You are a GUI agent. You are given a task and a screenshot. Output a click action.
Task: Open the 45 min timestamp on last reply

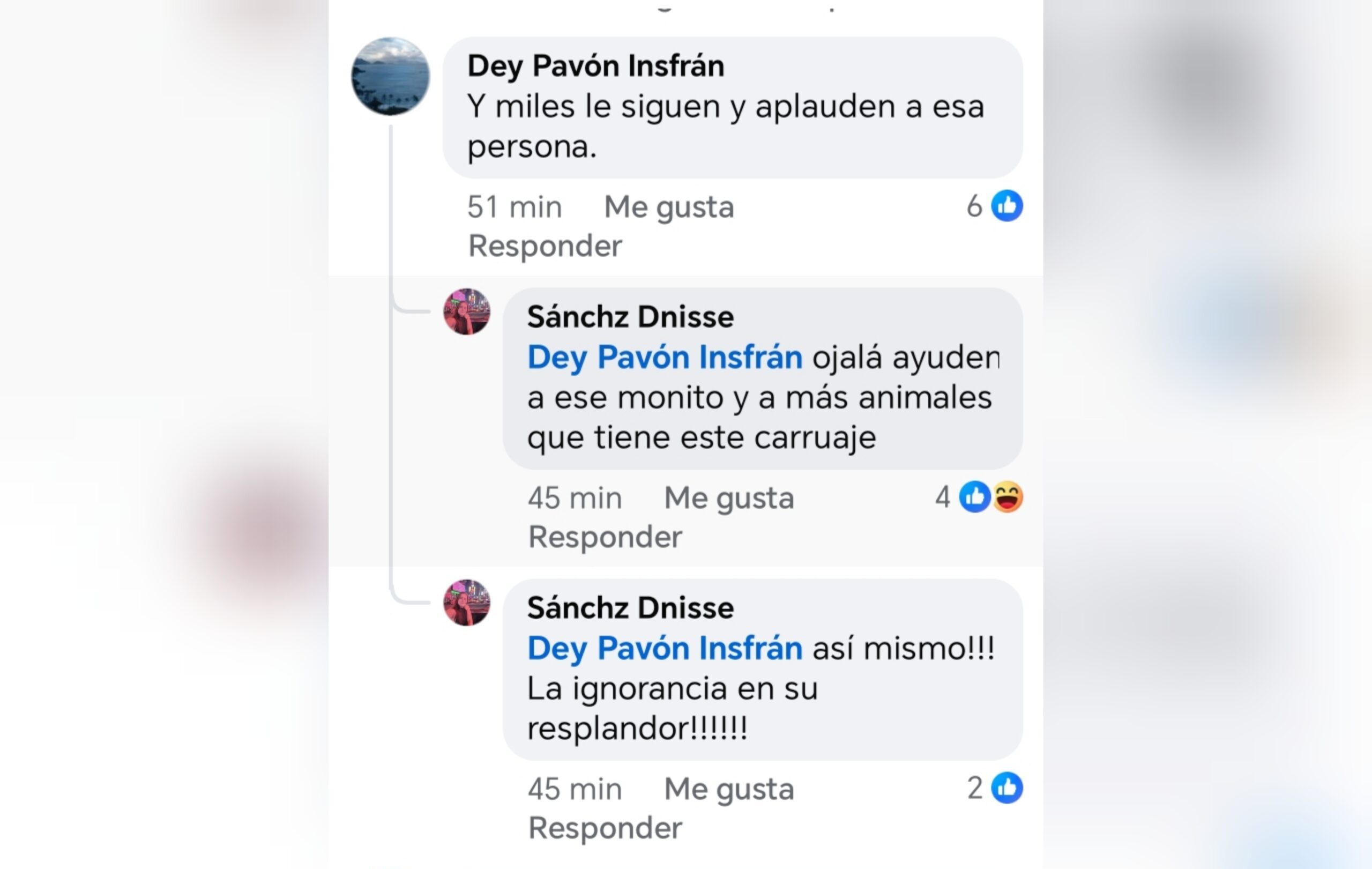(575, 789)
